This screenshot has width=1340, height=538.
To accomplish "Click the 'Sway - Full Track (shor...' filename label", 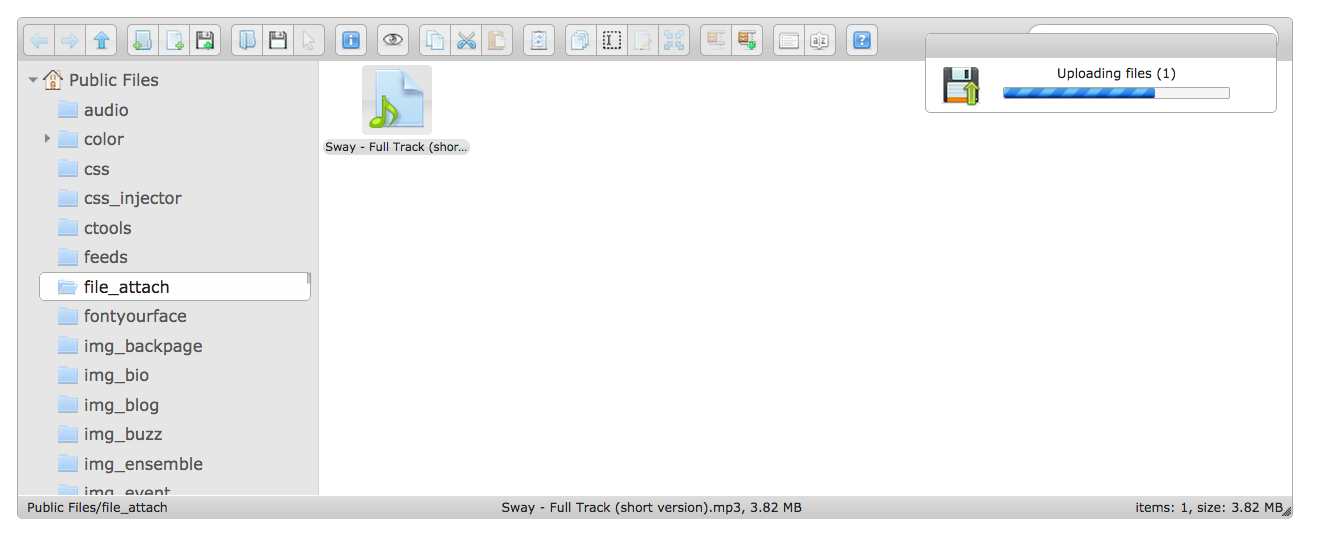I will tap(397, 147).
